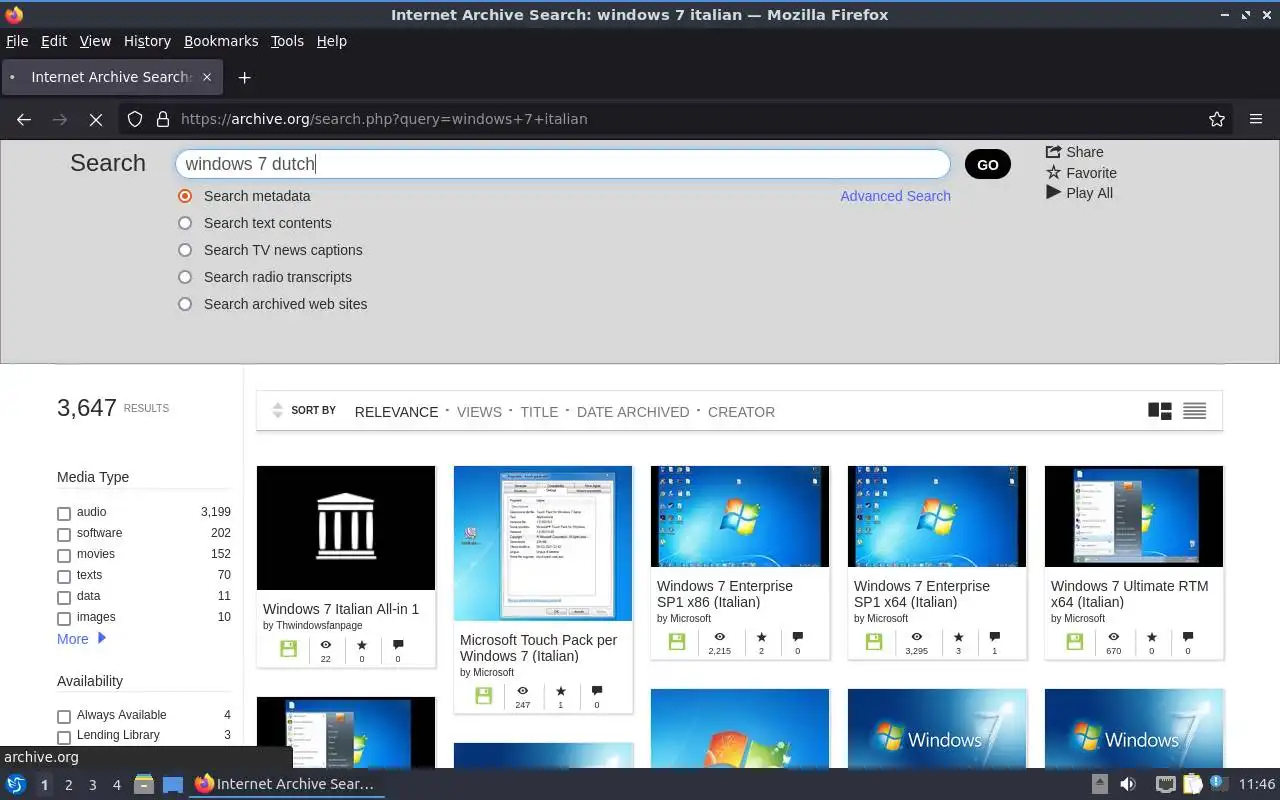This screenshot has height=800, width=1280.
Task: Click reviews icon on Windows 7 Enterprise x64
Action: [994, 637]
